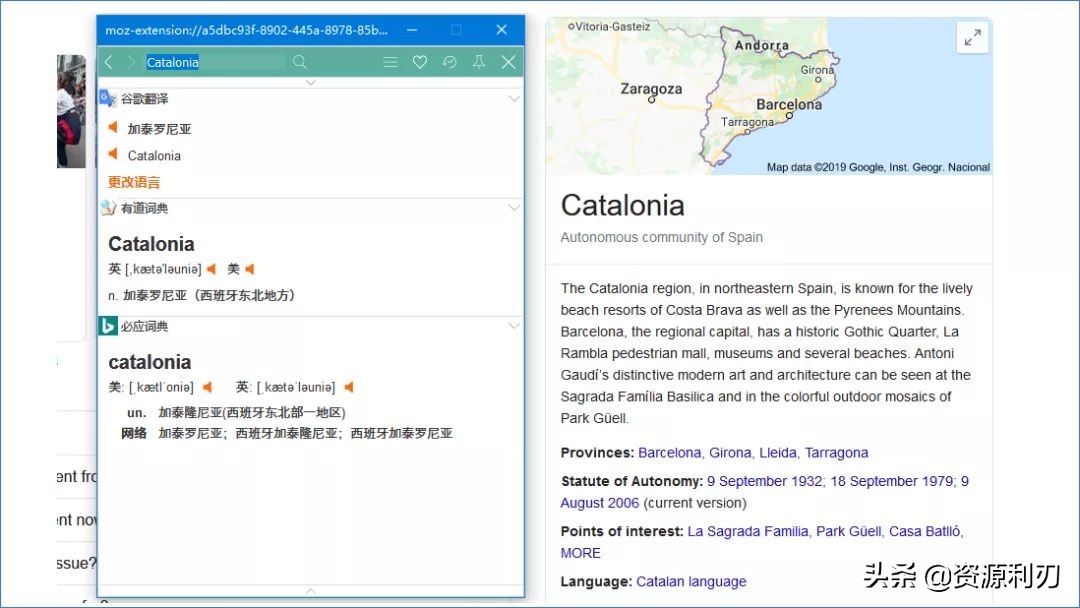Click the Catalonia search input field
1080x608 pixels.
coord(214,62)
